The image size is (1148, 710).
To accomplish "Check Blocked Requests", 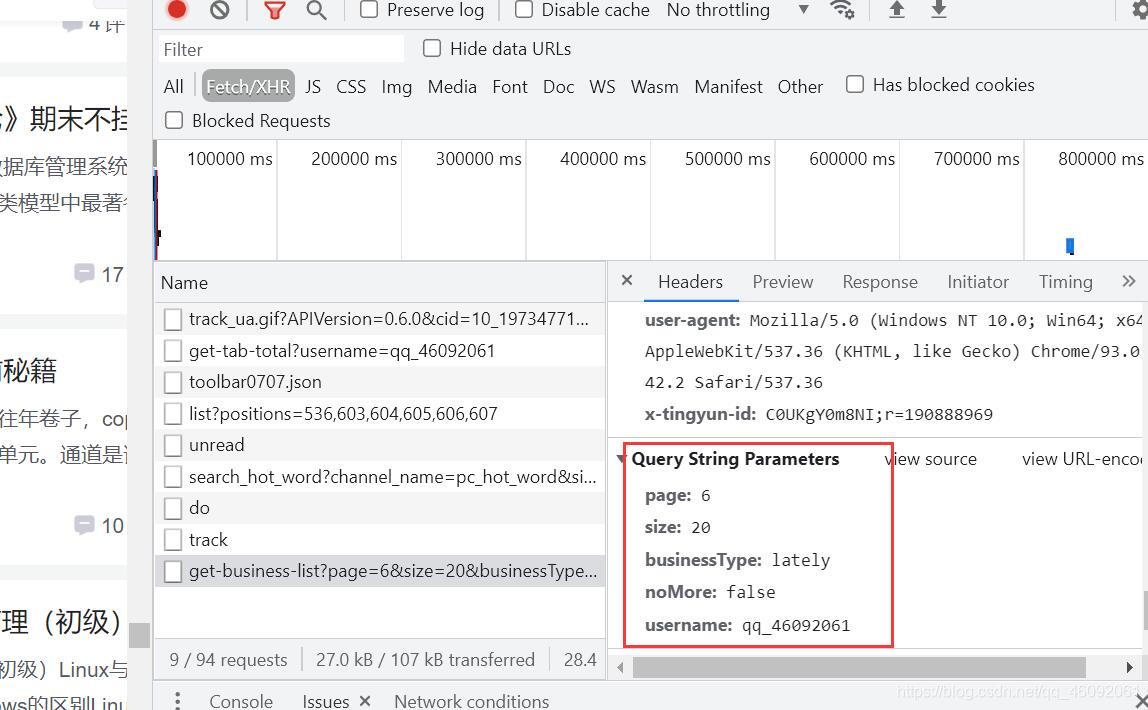I will (x=174, y=120).
